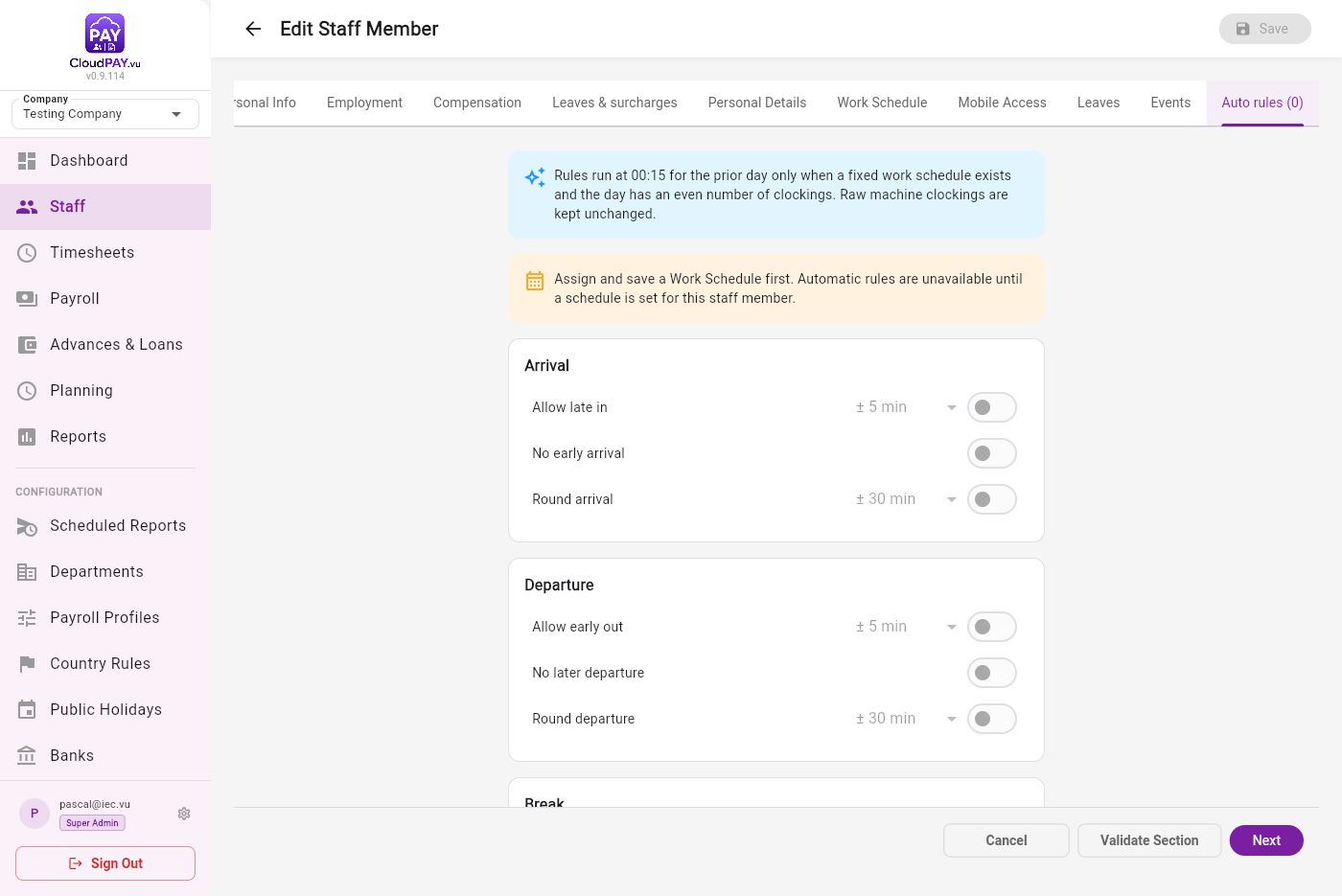1342x896 pixels.
Task: Click the Reports chart icon
Action: pyautogui.click(x=27, y=437)
